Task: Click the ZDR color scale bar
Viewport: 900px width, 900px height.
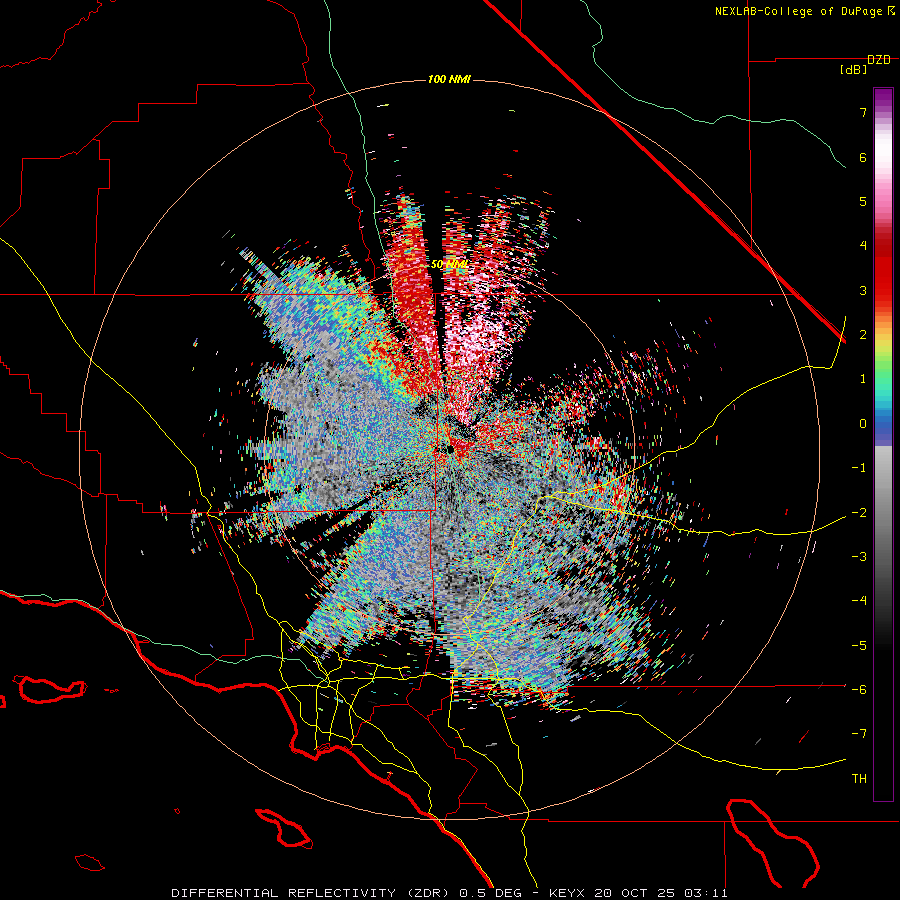Action: coord(883,444)
